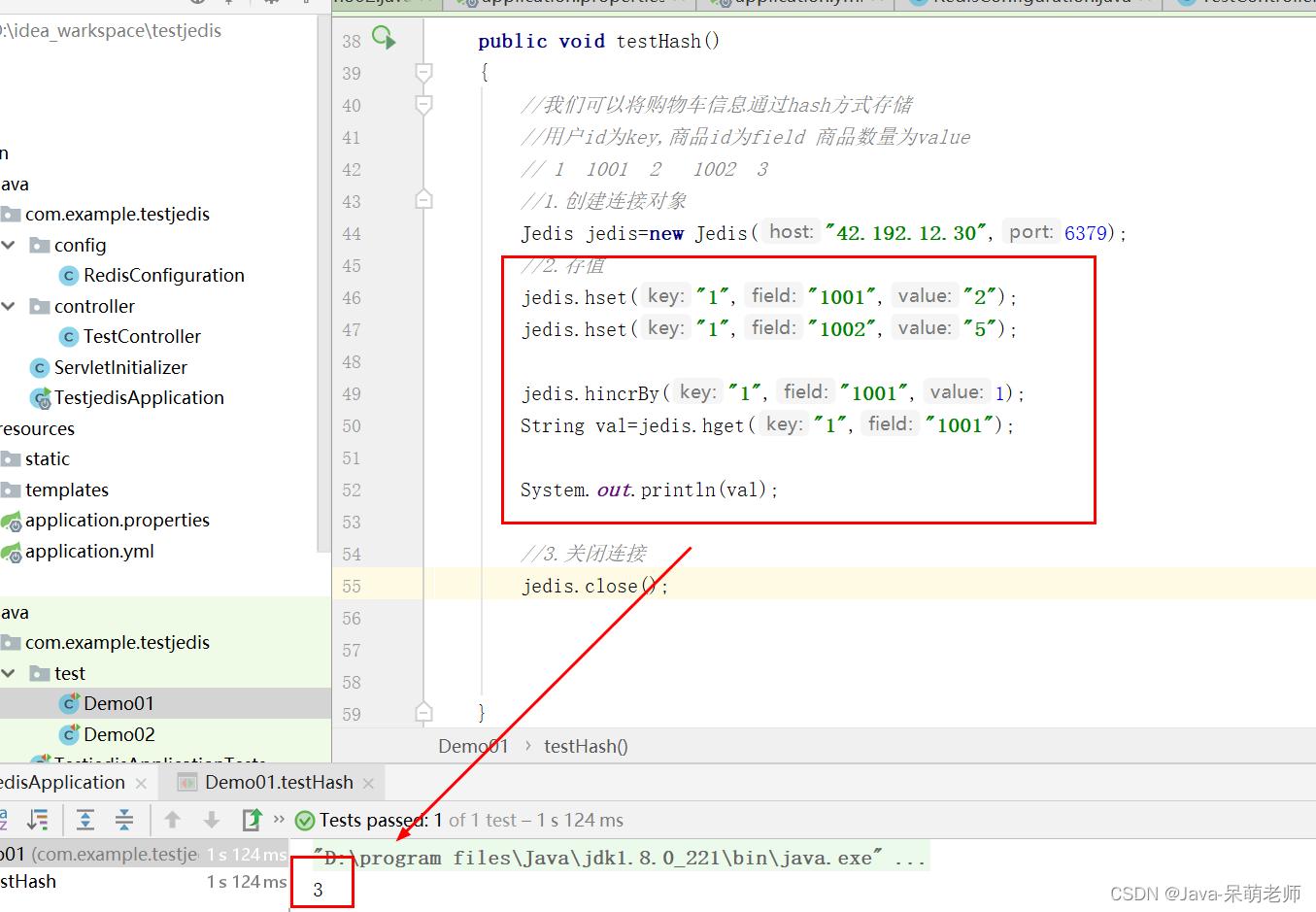Click the run test gutter icon beside testHash
The width and height of the screenshot is (1316, 912).
(384, 39)
